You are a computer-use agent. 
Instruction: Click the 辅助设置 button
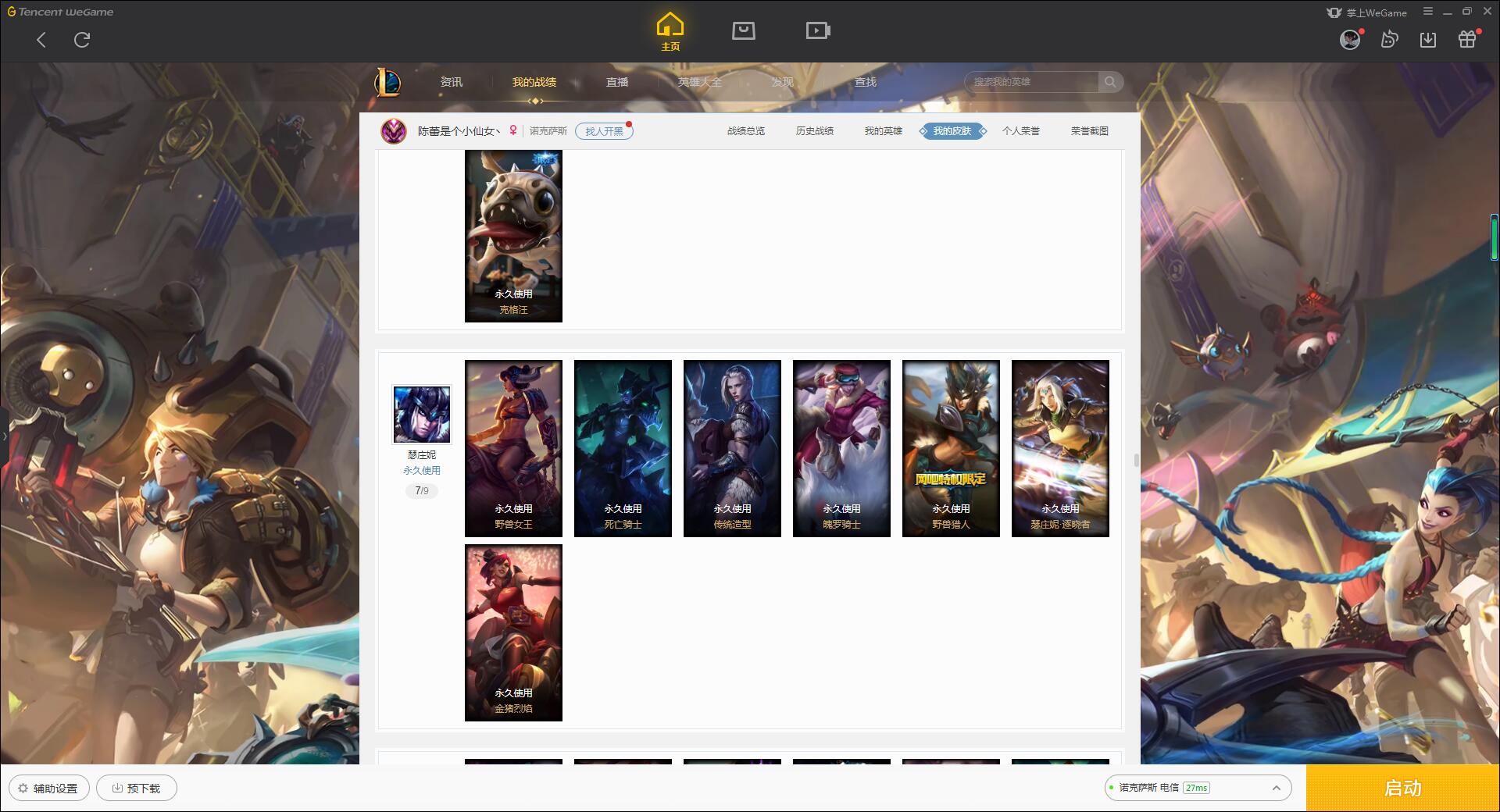click(x=49, y=788)
